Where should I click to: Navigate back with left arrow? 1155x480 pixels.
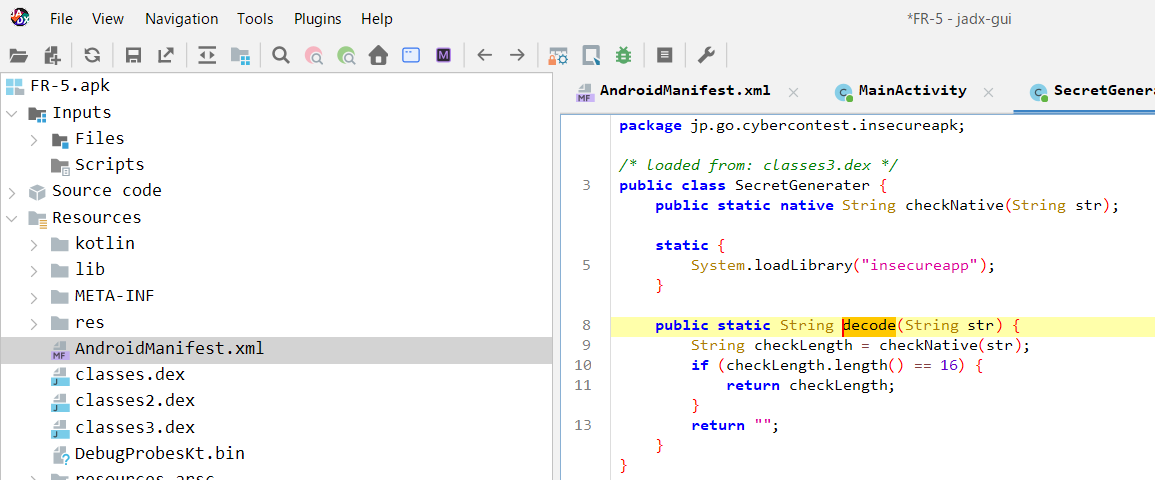[484, 54]
